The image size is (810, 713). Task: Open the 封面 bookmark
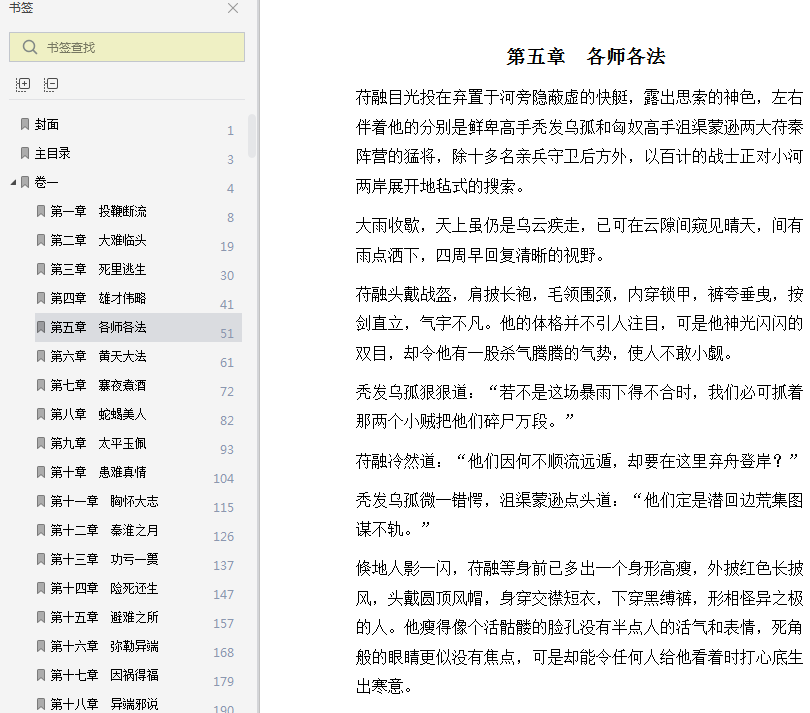[46, 125]
